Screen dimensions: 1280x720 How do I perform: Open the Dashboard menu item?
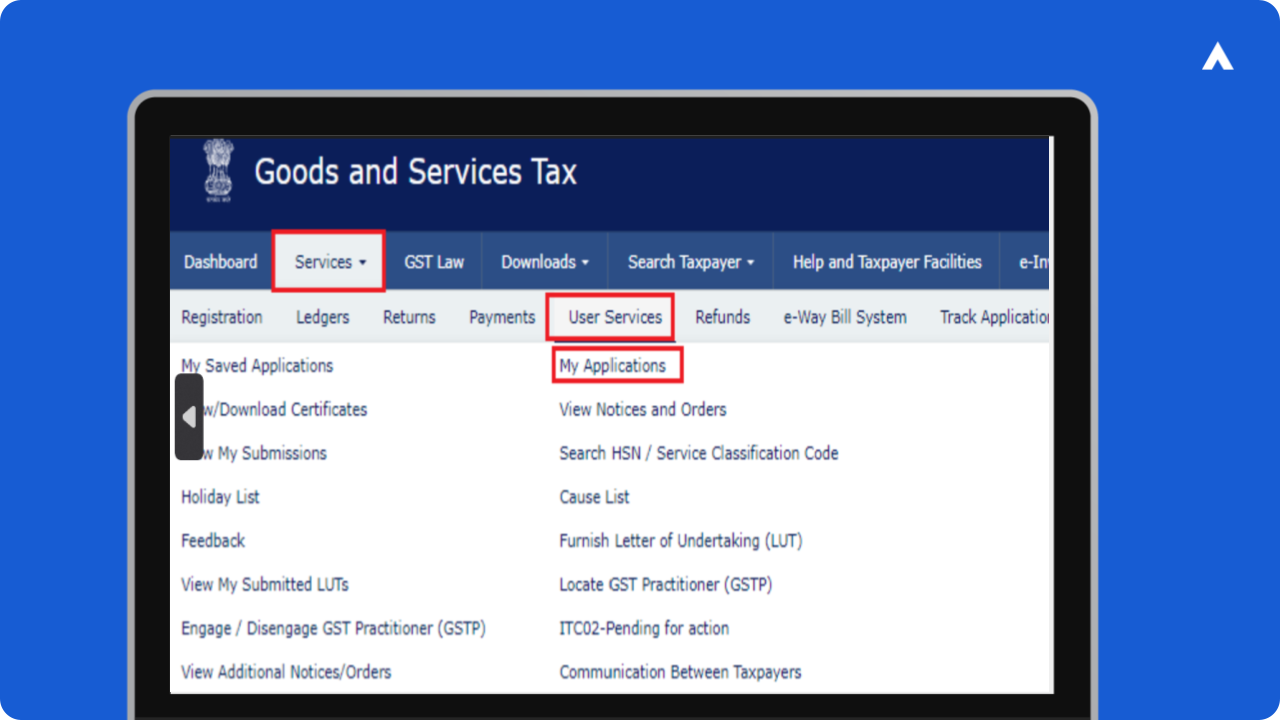click(220, 262)
